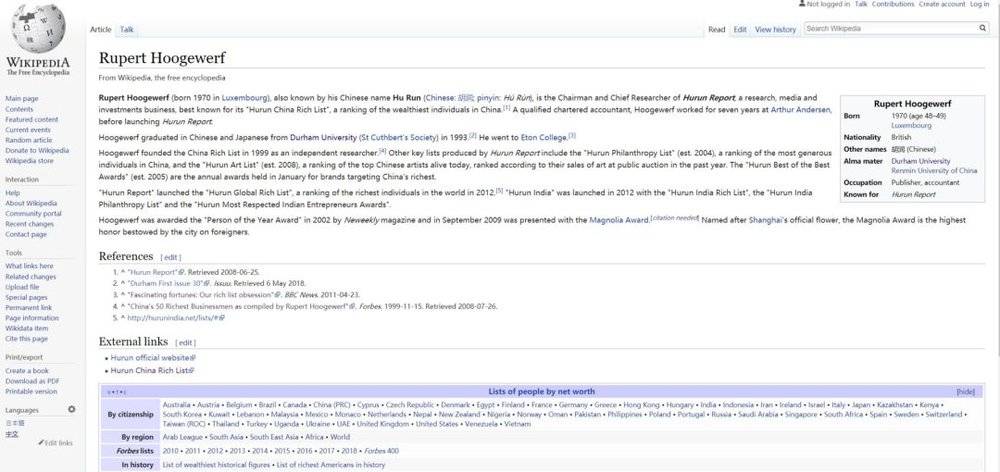Click Special pages in Tools
The width and height of the screenshot is (1000, 472).
tap(26, 297)
